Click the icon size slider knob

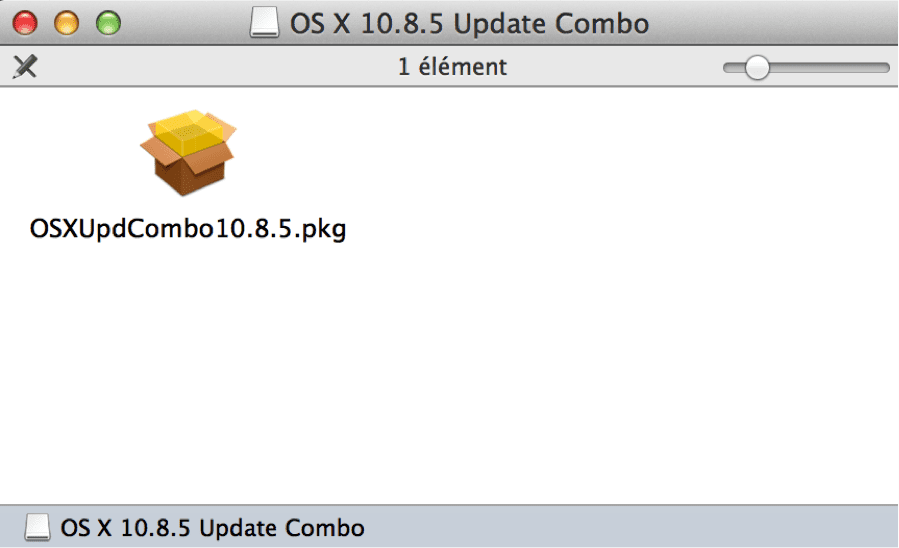758,68
